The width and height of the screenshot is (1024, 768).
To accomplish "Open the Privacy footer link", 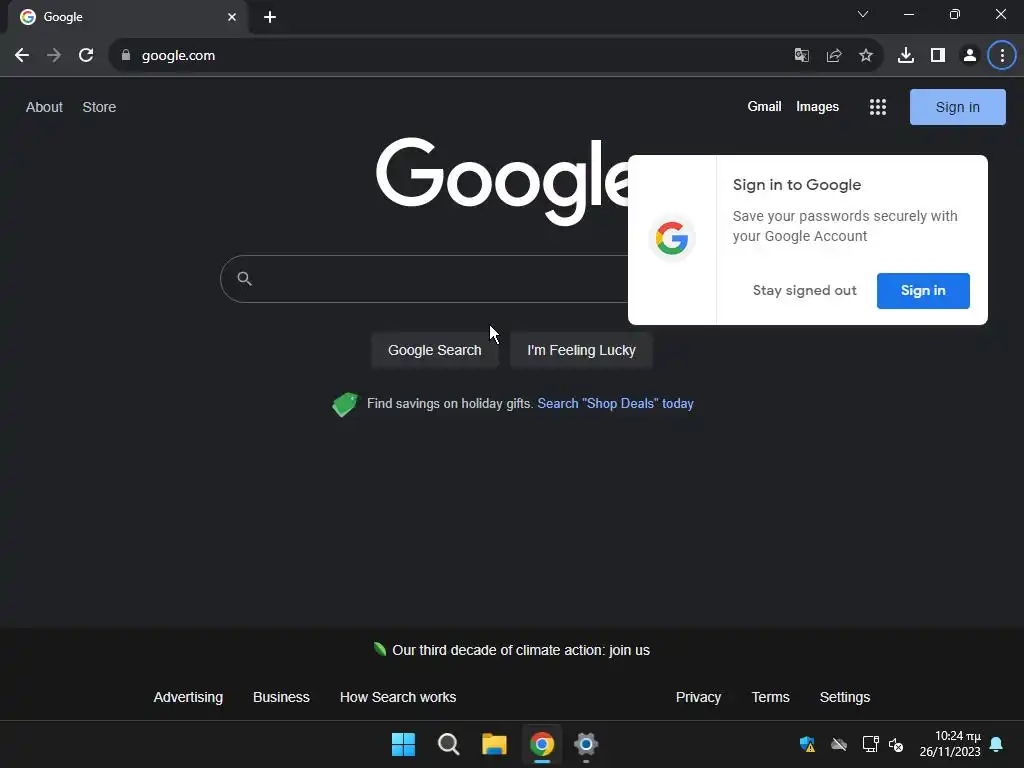I will coord(698,697).
